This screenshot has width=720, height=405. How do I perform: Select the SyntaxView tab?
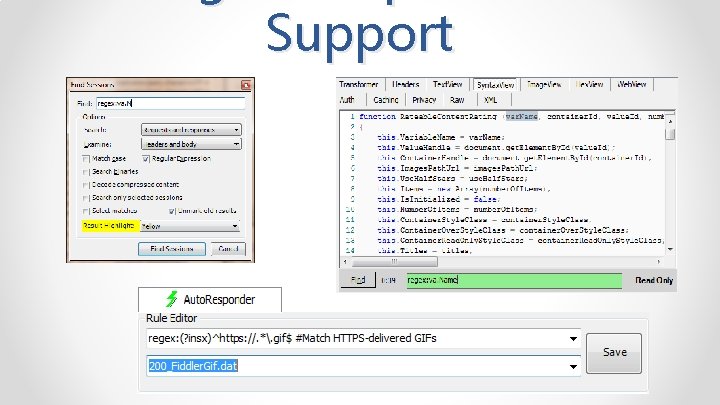point(495,85)
